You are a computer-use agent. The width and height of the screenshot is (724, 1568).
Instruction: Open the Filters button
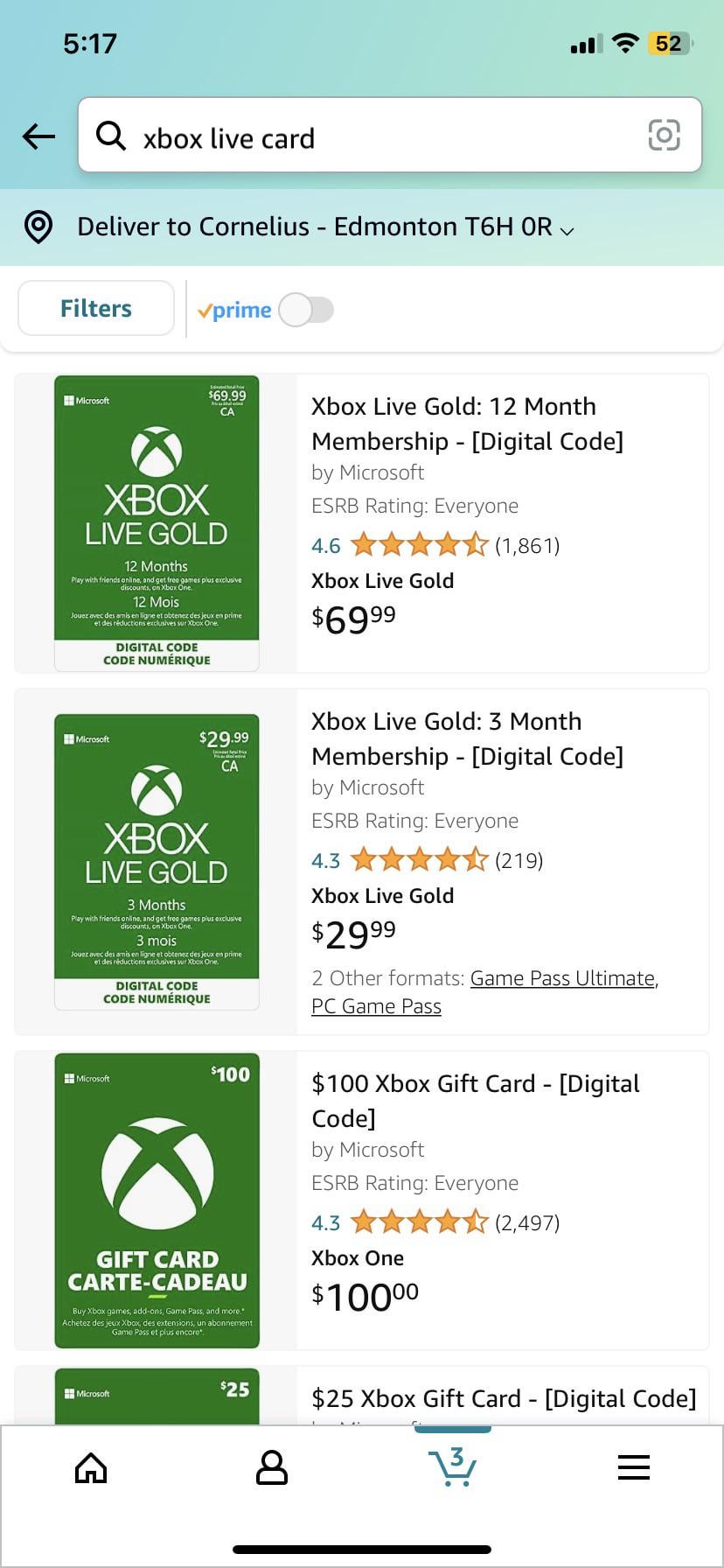96,308
